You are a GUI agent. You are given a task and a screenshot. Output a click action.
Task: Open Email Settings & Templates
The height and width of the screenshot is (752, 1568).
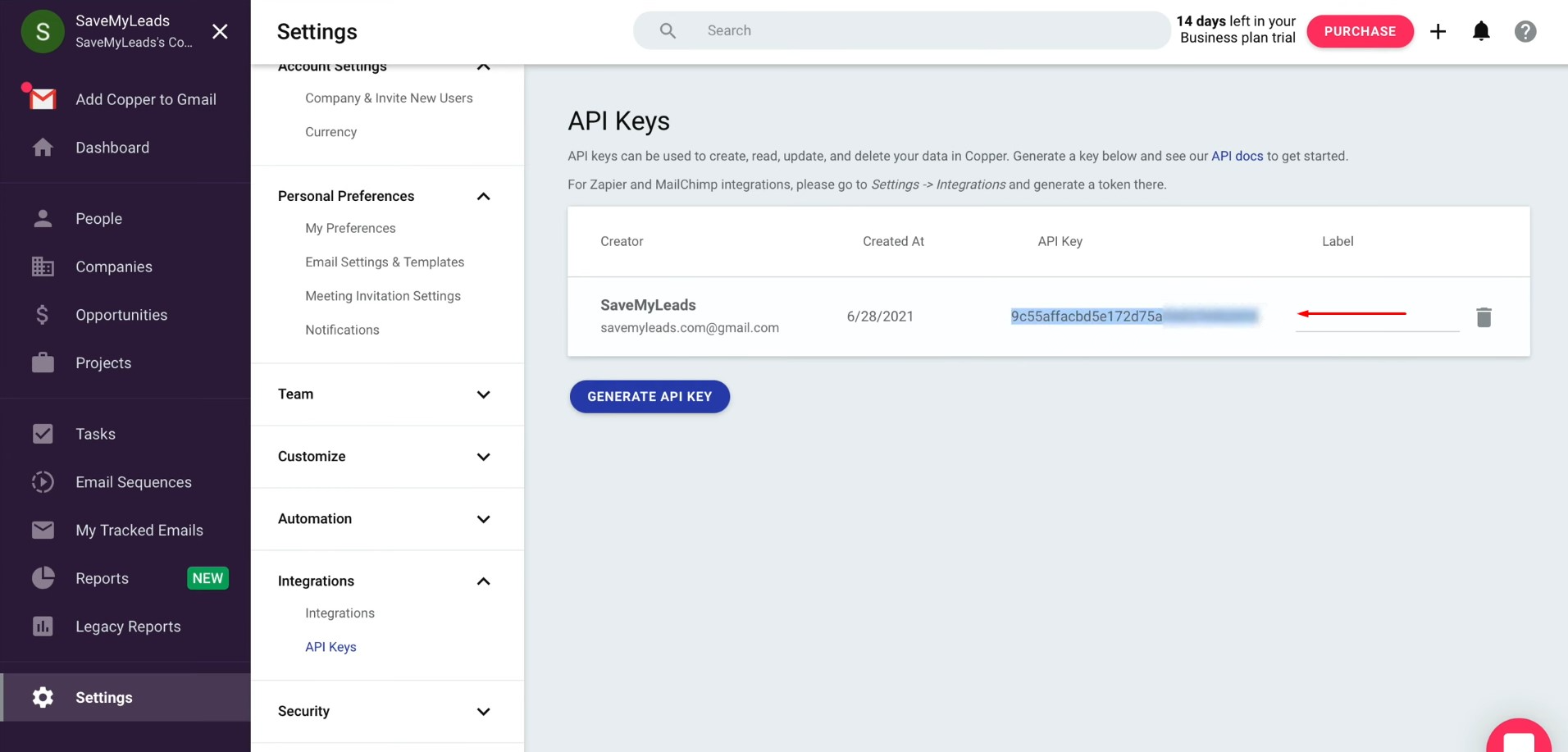pos(385,262)
